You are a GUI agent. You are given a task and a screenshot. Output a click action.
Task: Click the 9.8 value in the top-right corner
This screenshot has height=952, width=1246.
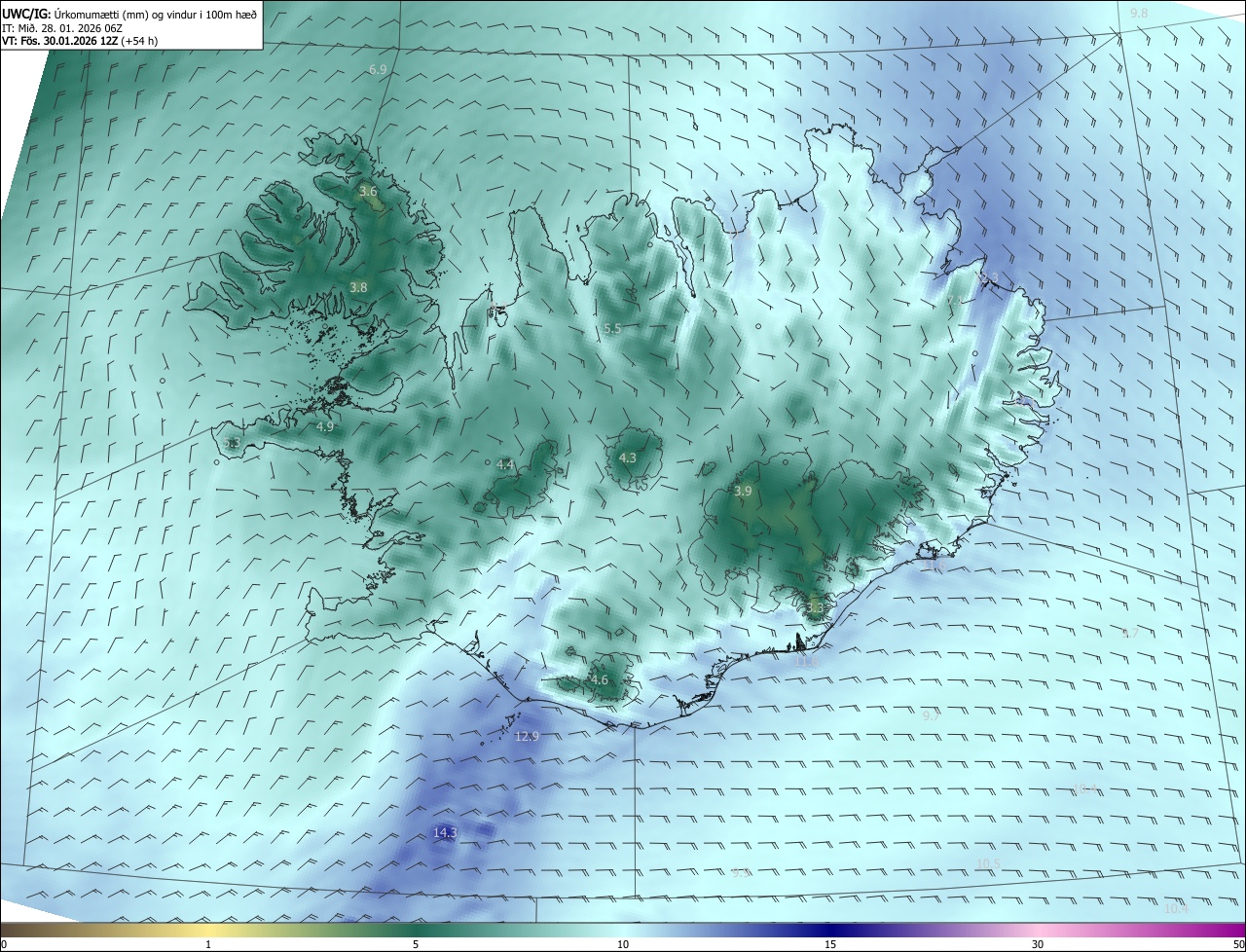[1139, 13]
